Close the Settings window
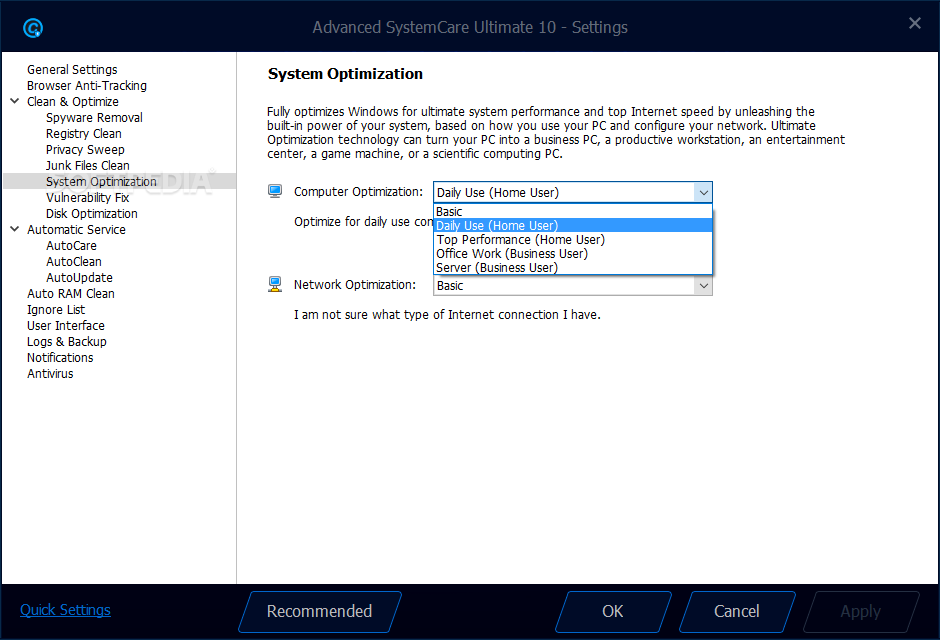This screenshot has width=940, height=640. coord(914,23)
